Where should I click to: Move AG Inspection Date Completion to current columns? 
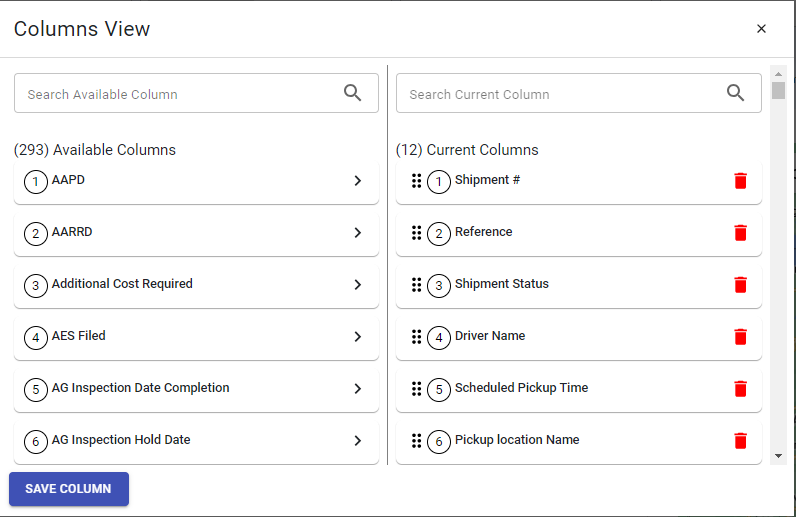point(358,389)
